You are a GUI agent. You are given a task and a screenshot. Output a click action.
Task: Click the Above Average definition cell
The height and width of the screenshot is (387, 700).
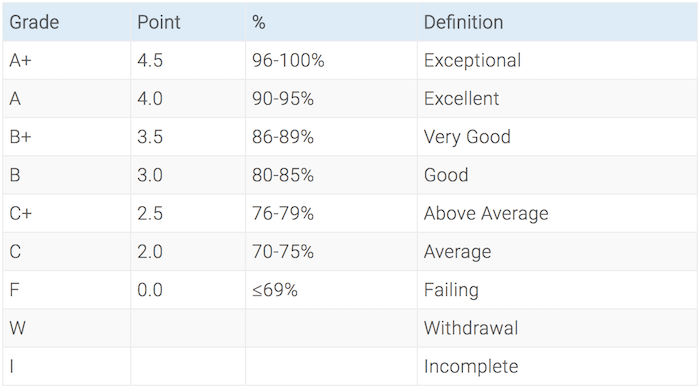coord(557,213)
